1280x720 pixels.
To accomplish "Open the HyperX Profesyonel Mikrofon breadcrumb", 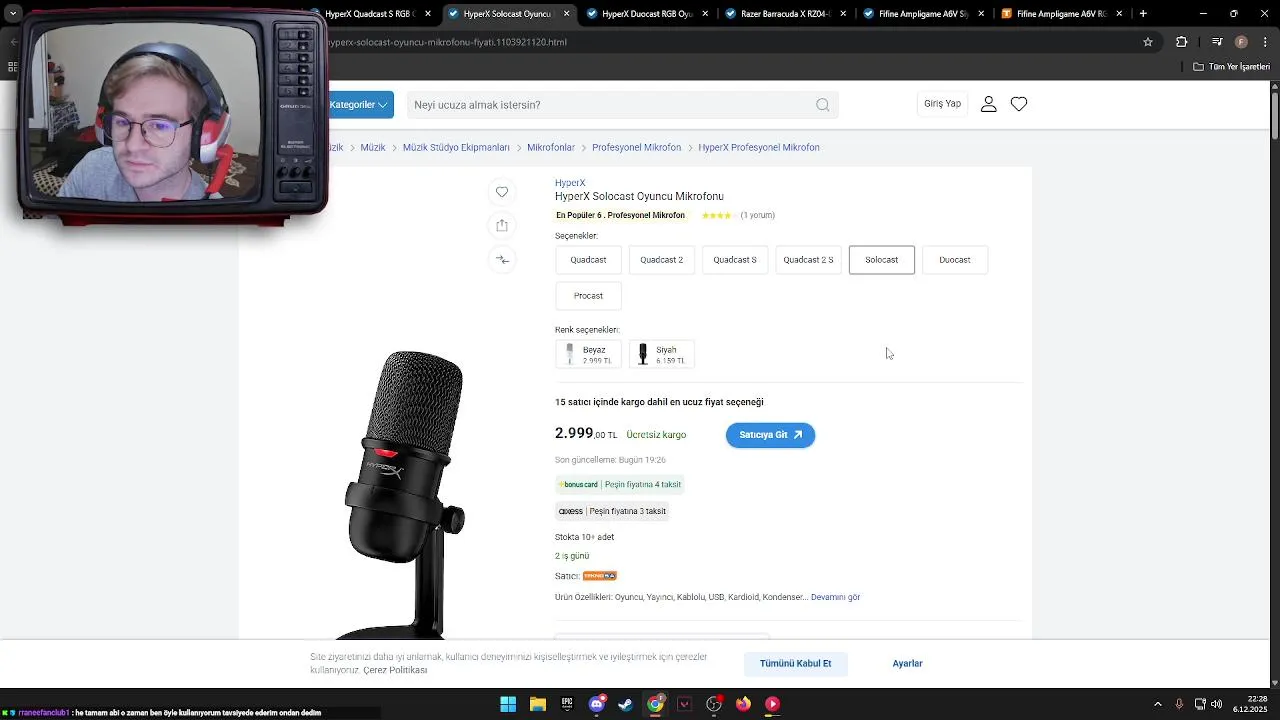I will [759, 148].
